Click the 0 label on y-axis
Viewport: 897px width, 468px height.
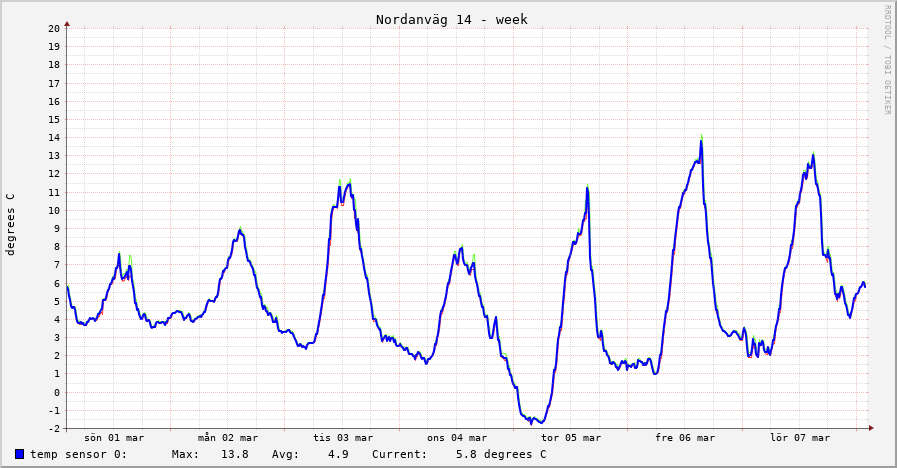coord(57,392)
